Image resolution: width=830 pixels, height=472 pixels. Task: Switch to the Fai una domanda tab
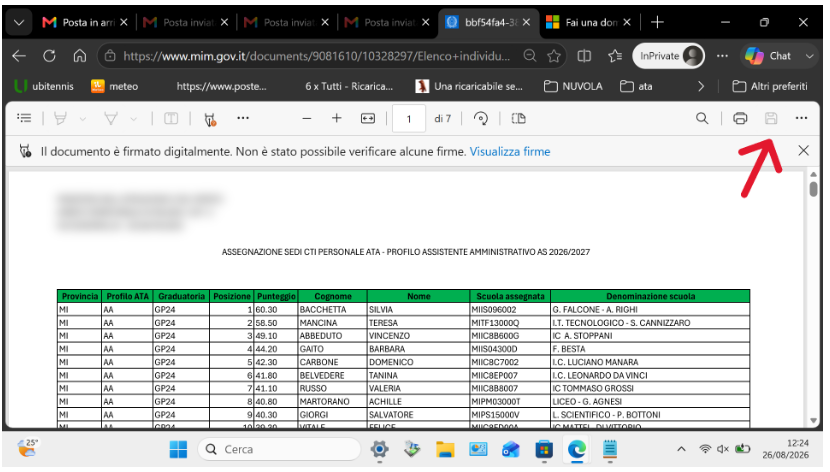[x=582, y=22]
